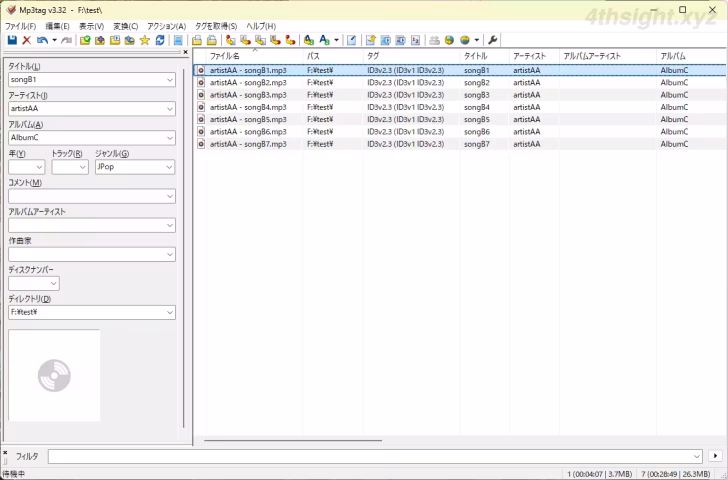The image size is (728, 480).
Task: Click the yellow star favorites icon
Action: [145, 40]
